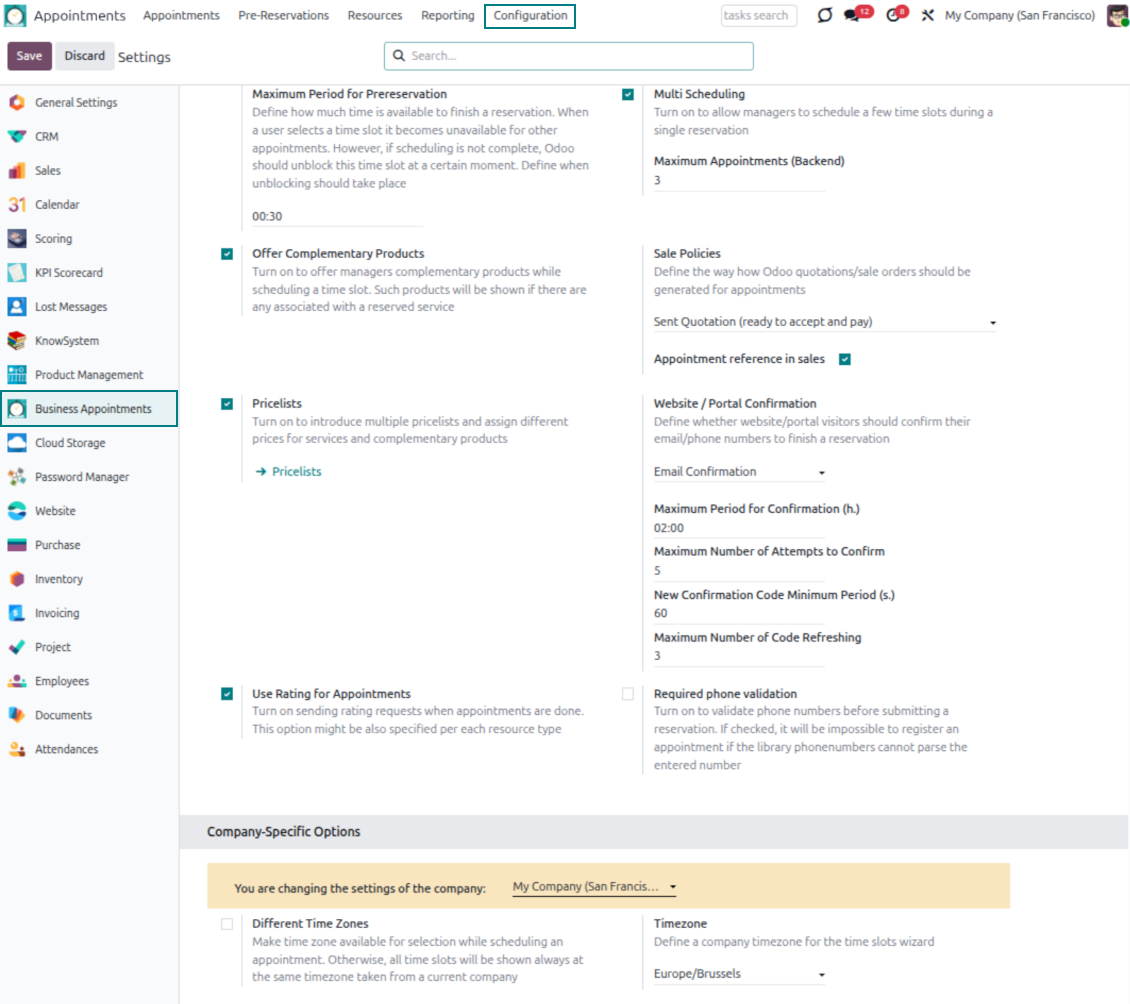Uncheck Appointment reference in sales
Image resolution: width=1130 pixels, height=1004 pixels.
(845, 359)
